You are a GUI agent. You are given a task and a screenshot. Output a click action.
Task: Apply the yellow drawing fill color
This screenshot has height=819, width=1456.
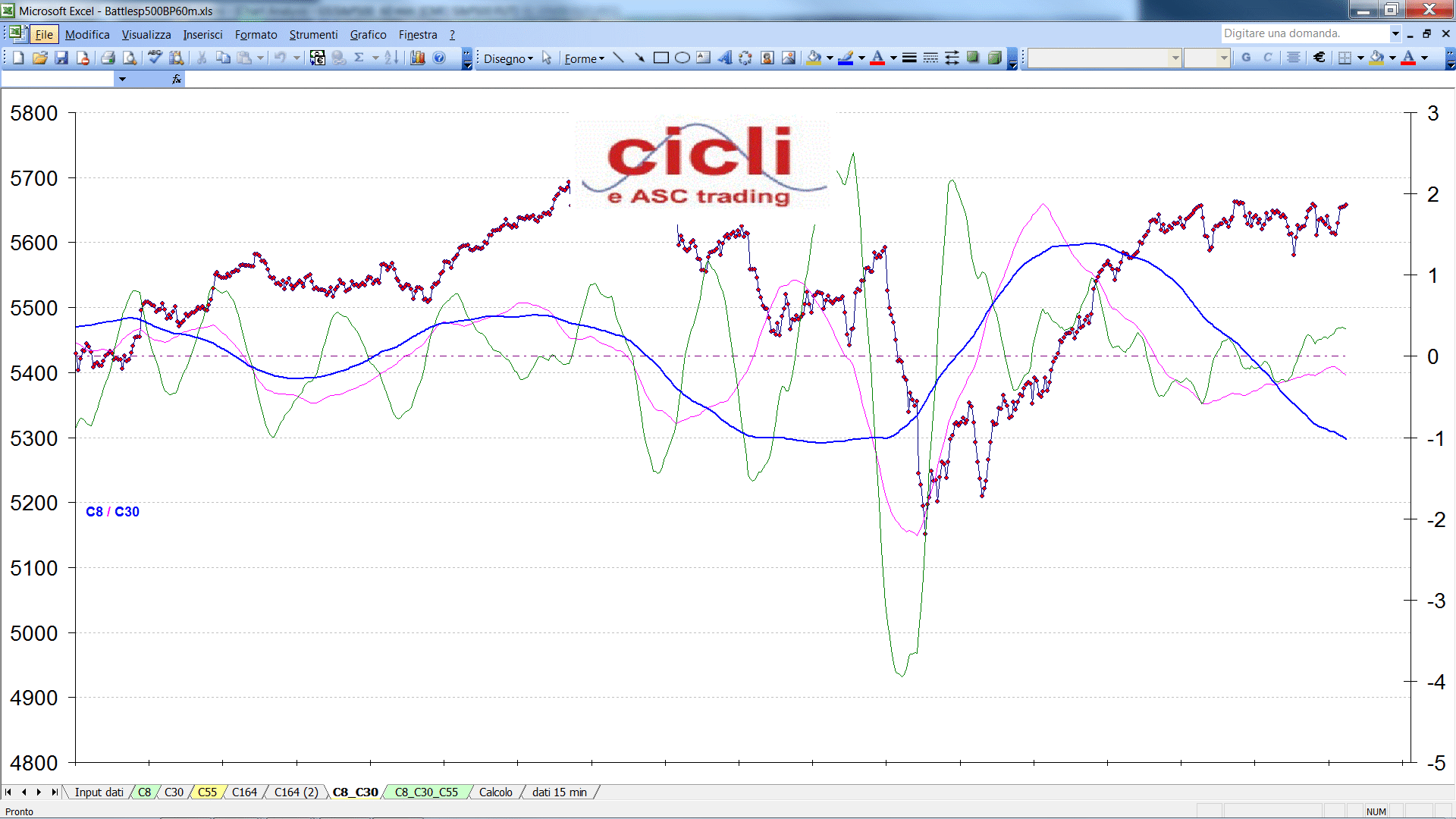[x=814, y=58]
